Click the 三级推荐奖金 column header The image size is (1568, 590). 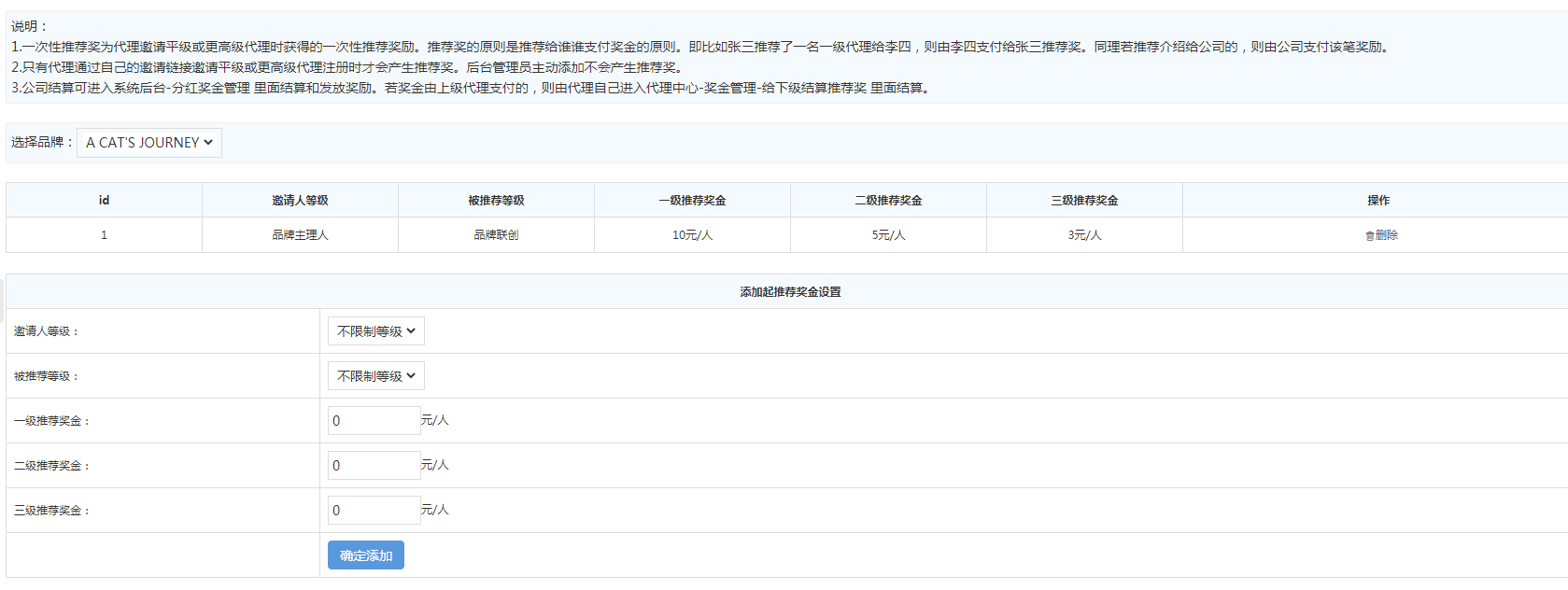coord(1084,200)
